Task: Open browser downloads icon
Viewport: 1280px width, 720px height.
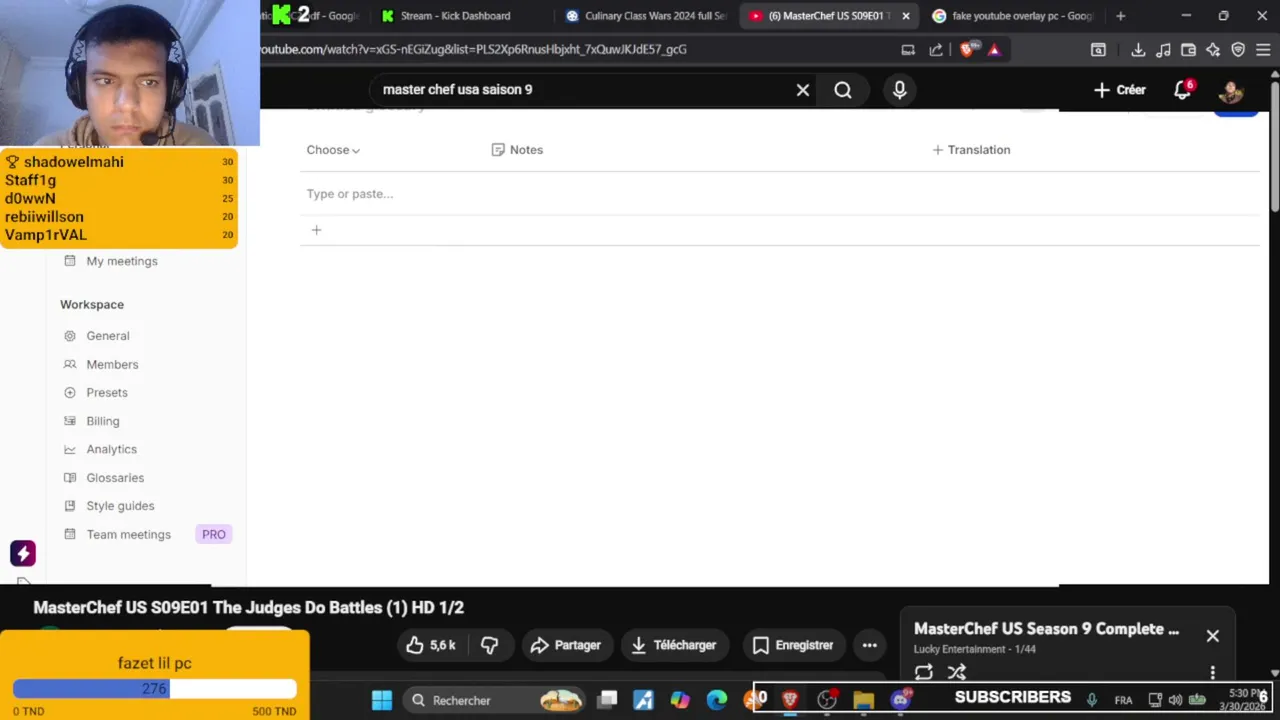Action: click(1138, 50)
